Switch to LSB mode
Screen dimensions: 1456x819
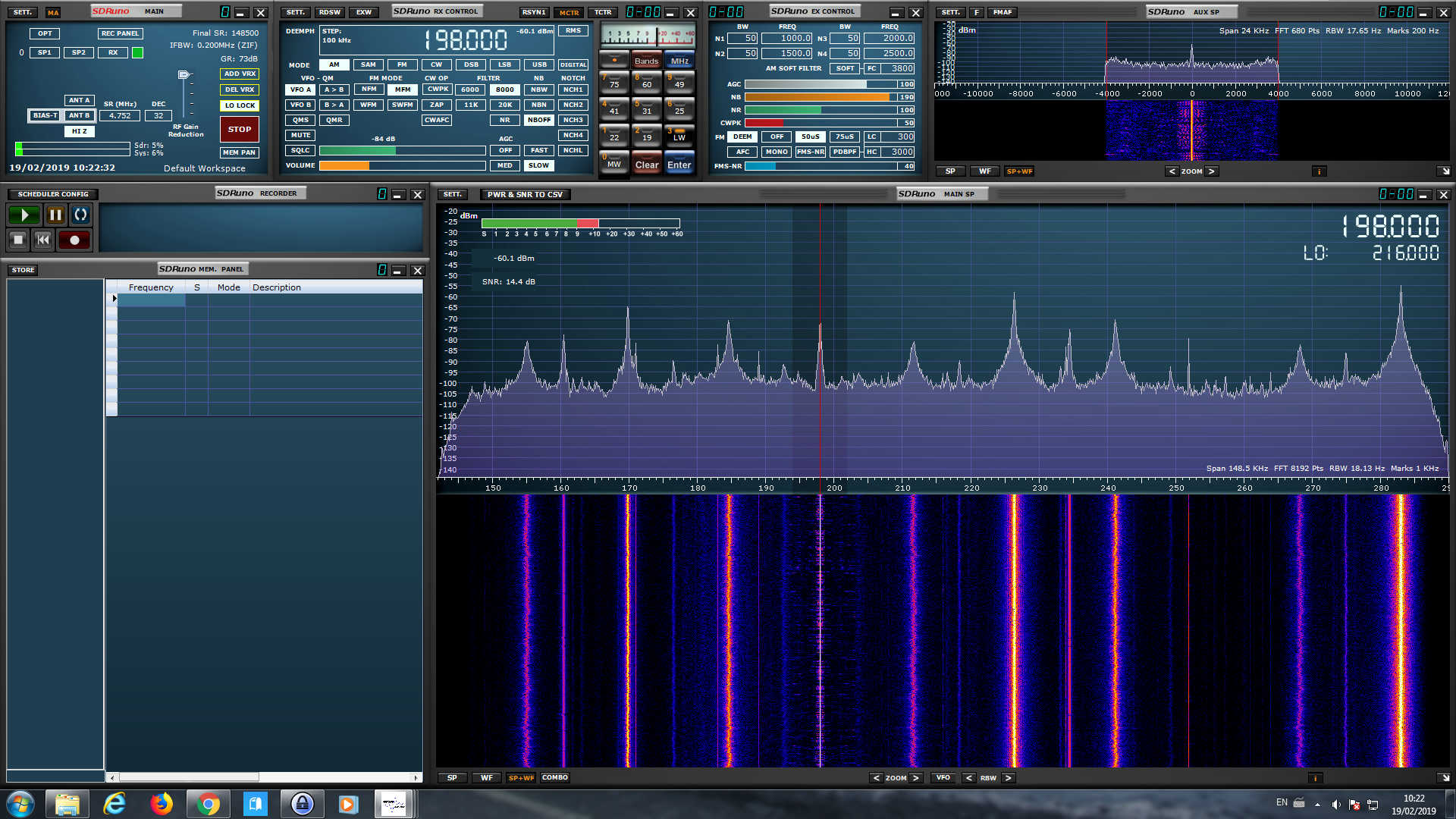tap(505, 64)
